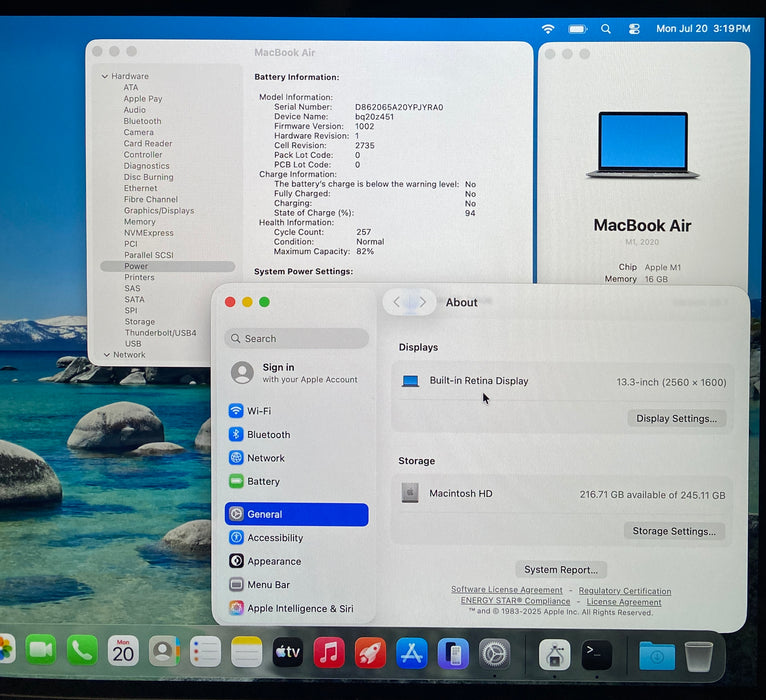Collapse the Network section in System Report

106,355
